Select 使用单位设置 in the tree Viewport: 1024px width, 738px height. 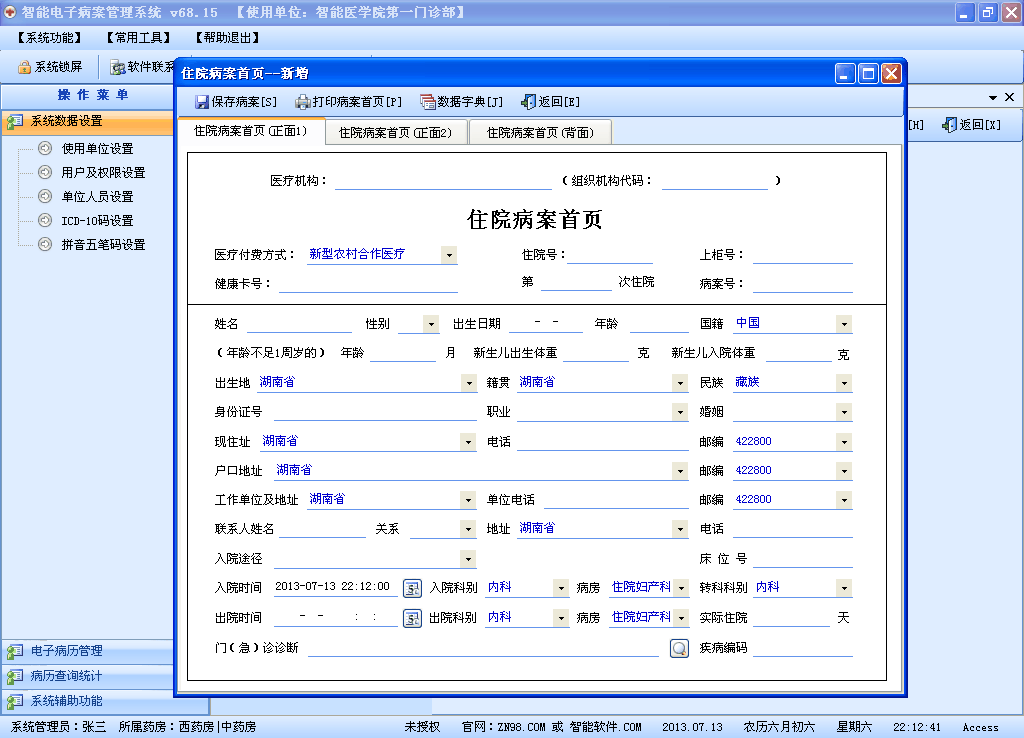point(97,149)
